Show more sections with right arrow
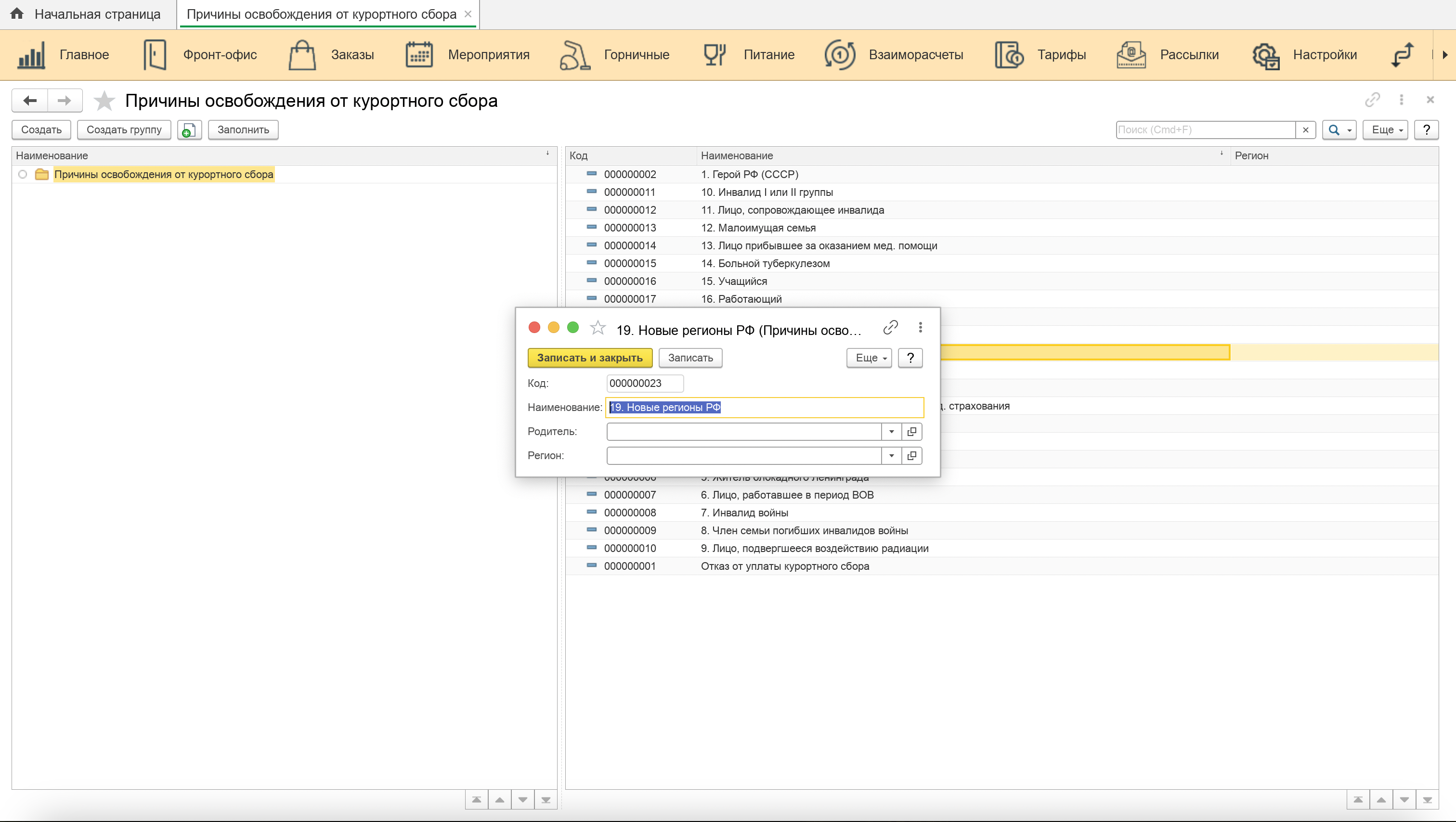Viewport: 1456px width, 822px height. click(1445, 55)
